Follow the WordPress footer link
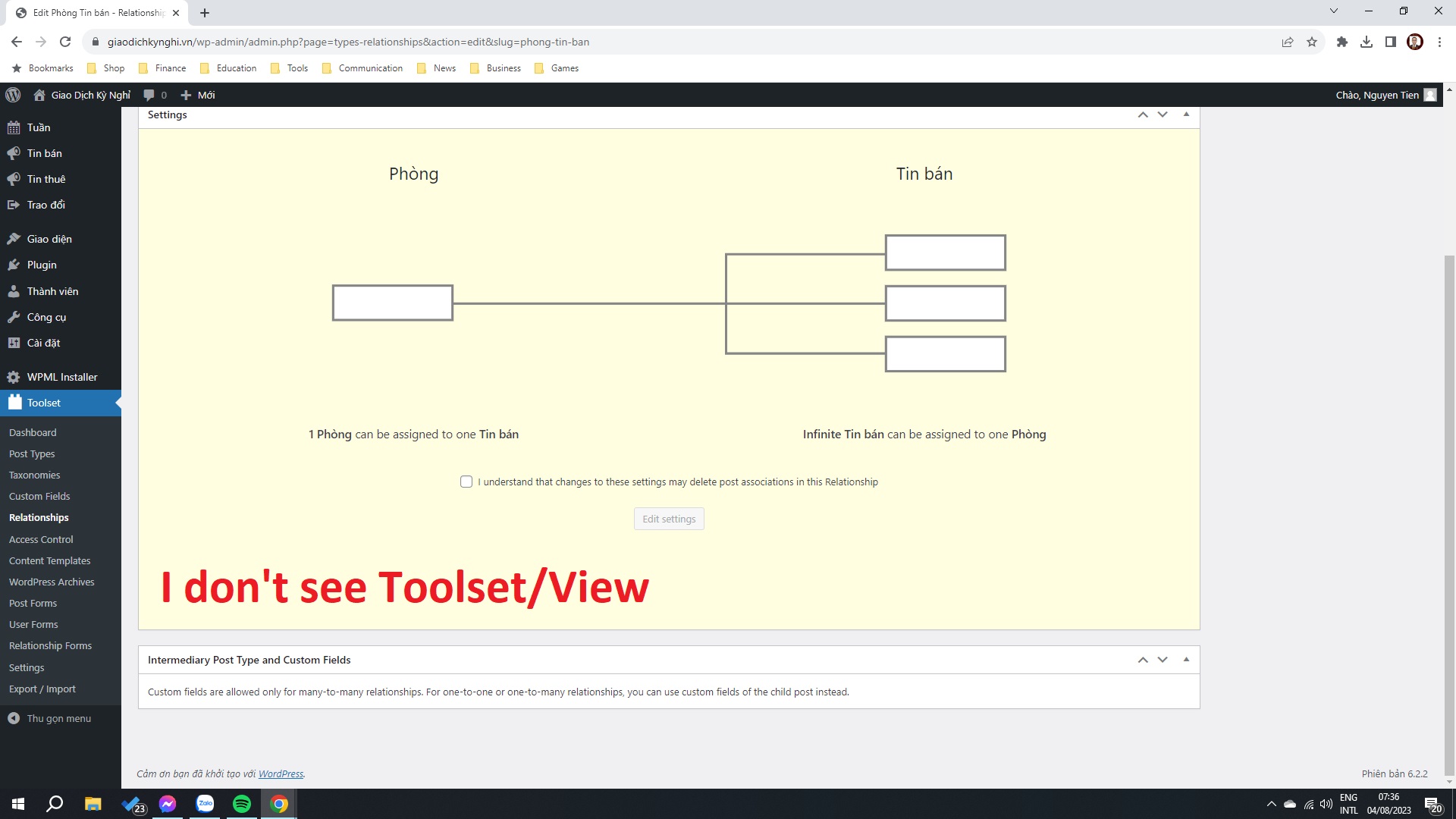The width and height of the screenshot is (1456, 819). (281, 773)
